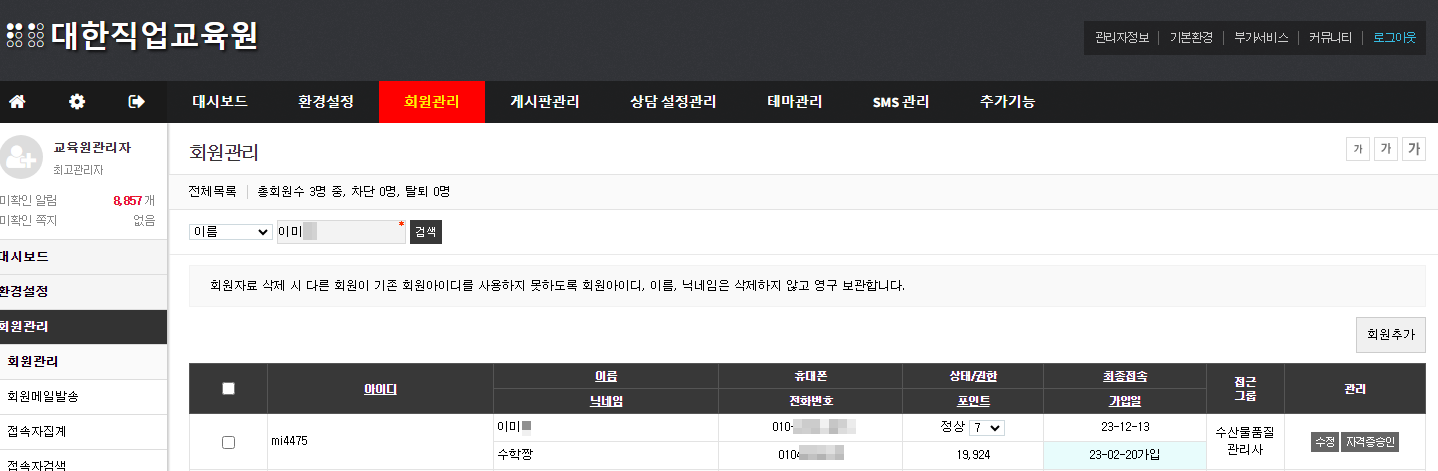The height and width of the screenshot is (471, 1438).
Task: Open the permission level dropdown showing 7
Action: point(986,428)
